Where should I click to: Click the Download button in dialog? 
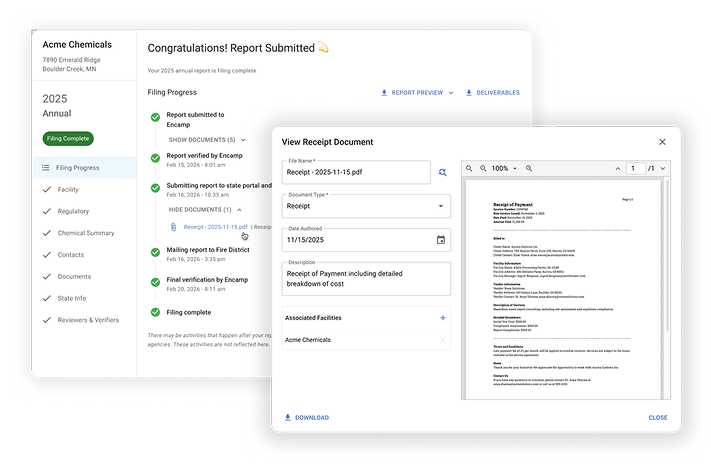[x=307, y=417]
